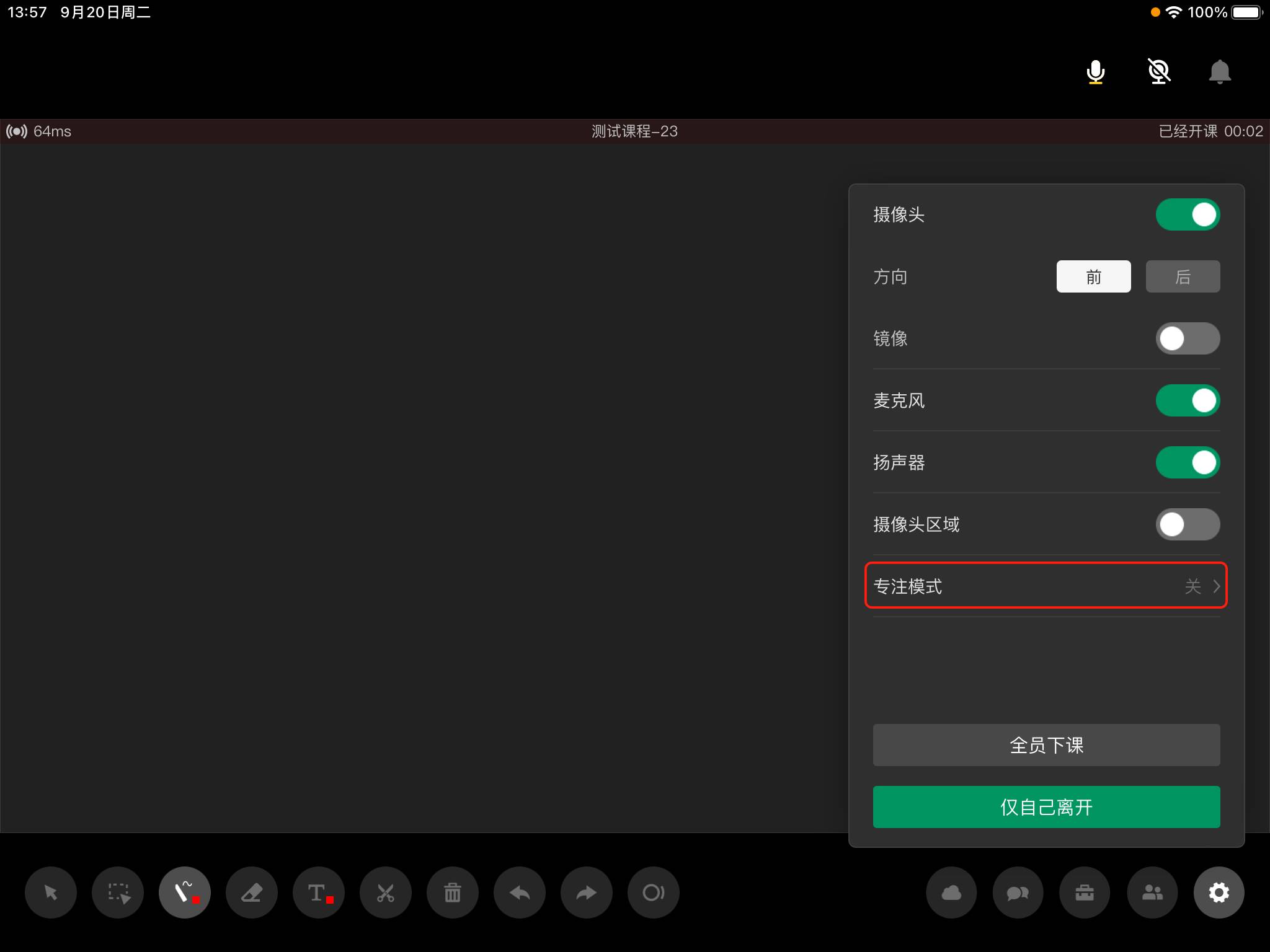This screenshot has height=952, width=1270.
Task: Click the 方向 label
Action: click(890, 276)
